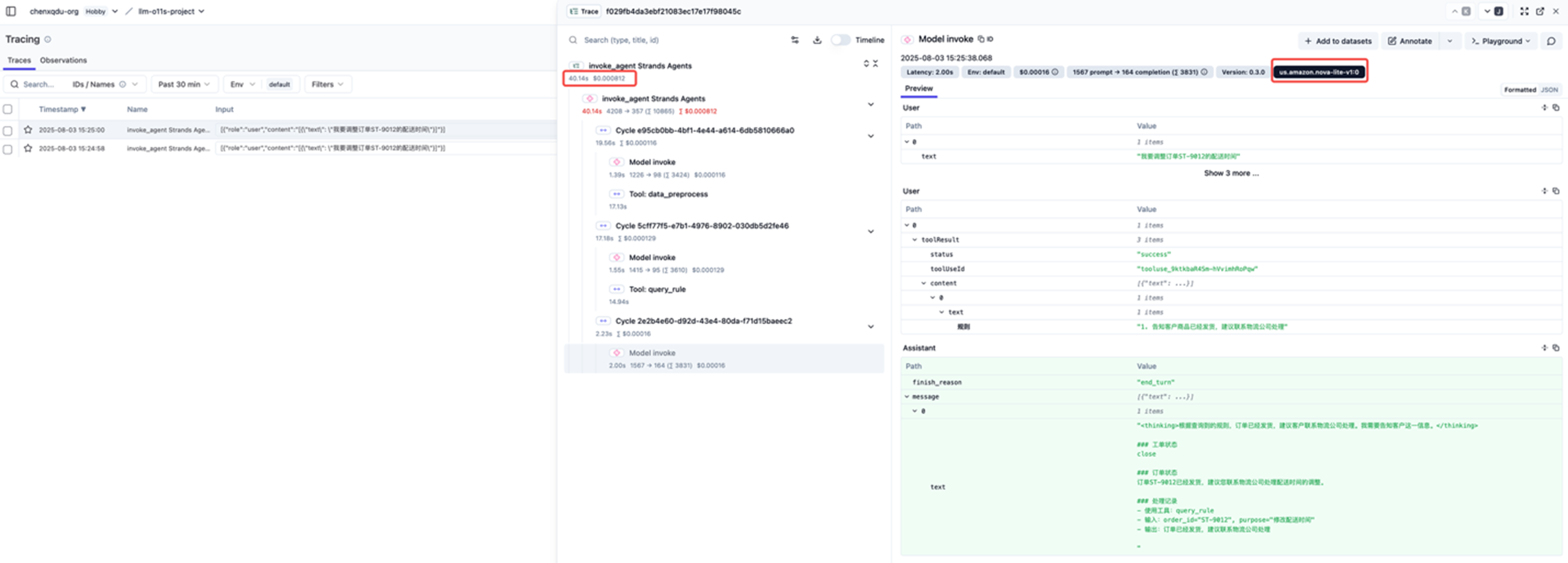Toggle the sidebar panel icon
The height and width of the screenshot is (563, 1568).
[x=10, y=11]
